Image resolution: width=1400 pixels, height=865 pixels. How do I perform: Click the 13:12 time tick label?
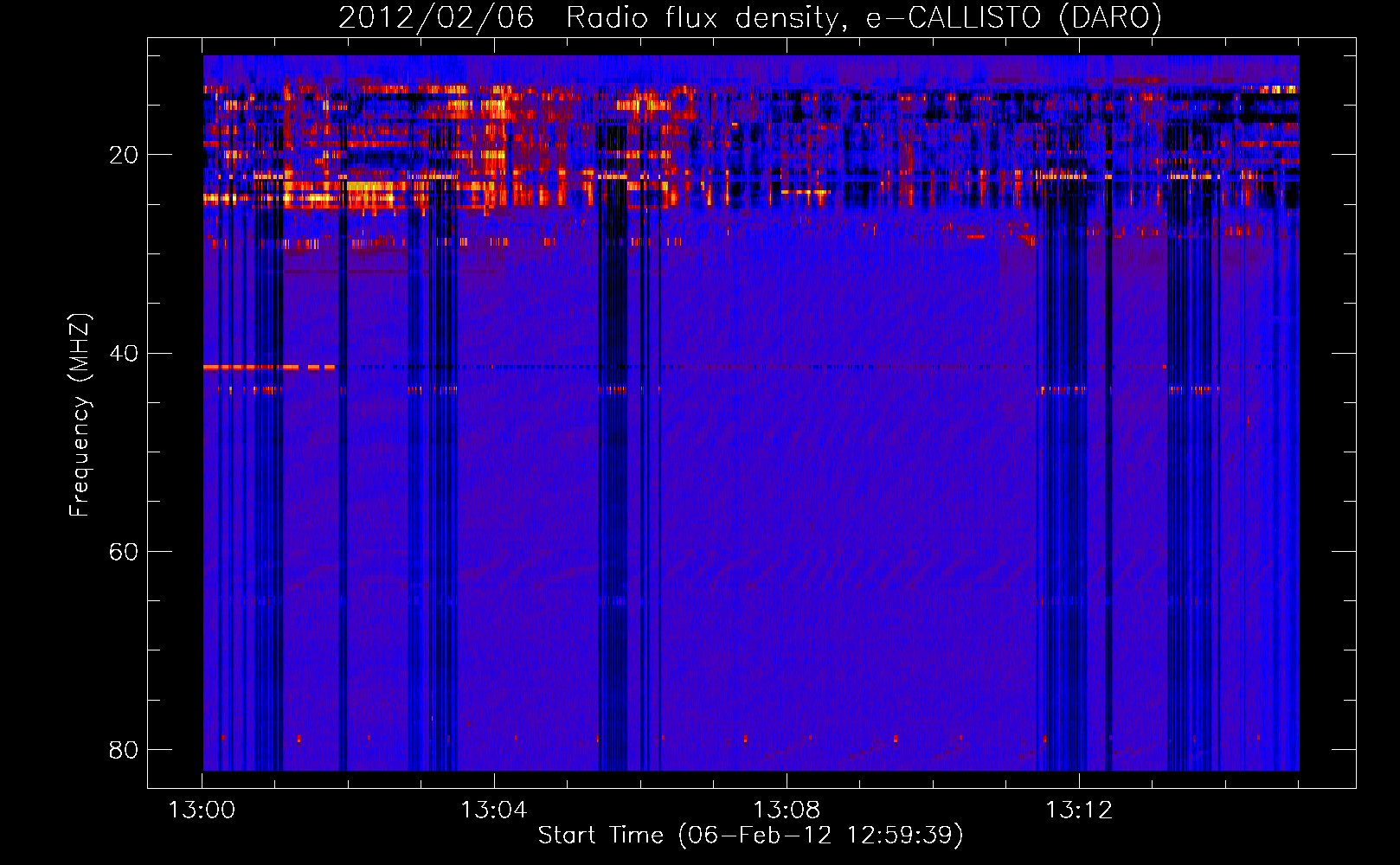(1079, 811)
